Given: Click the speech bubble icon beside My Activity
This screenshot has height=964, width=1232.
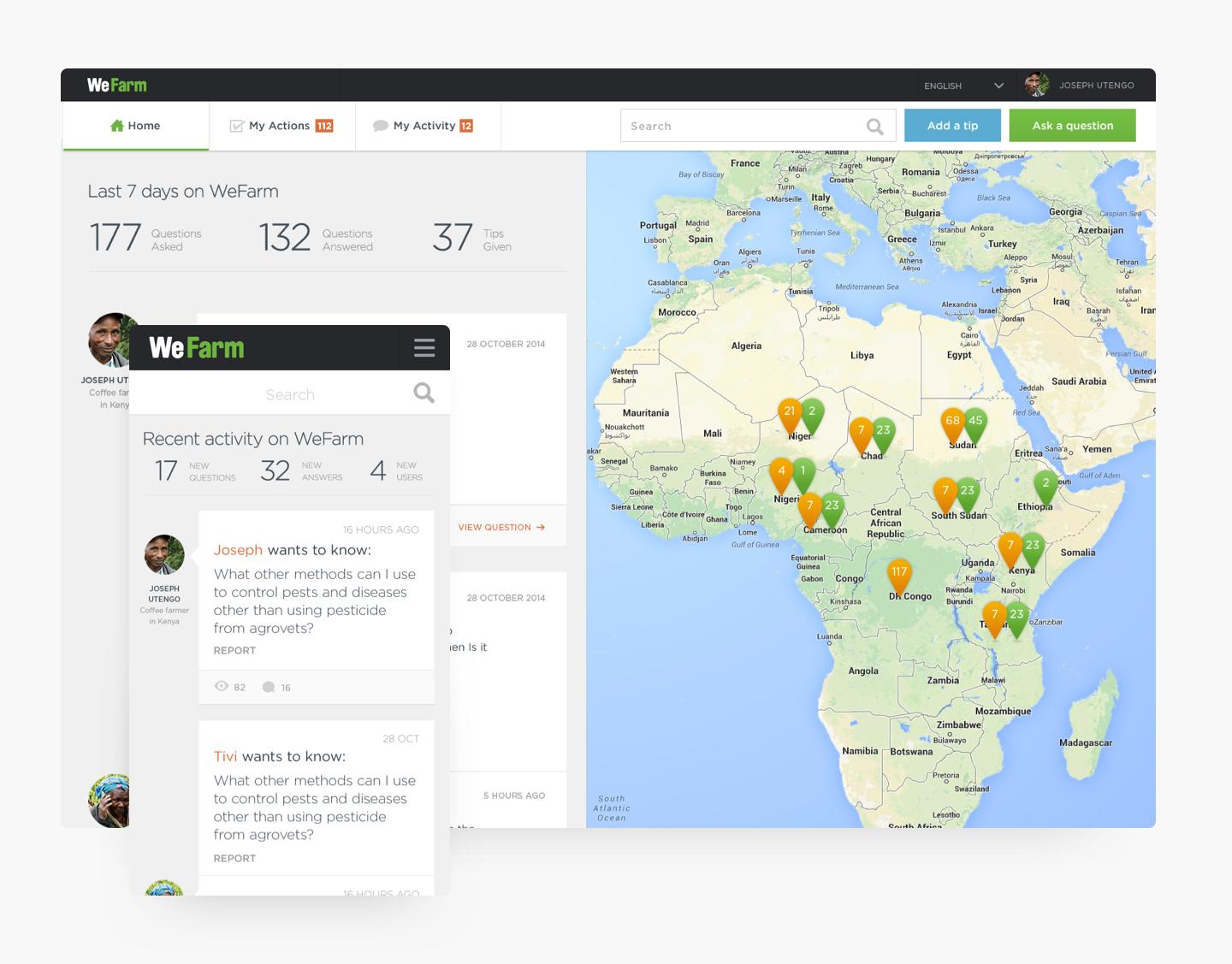Looking at the screenshot, I should 381,126.
